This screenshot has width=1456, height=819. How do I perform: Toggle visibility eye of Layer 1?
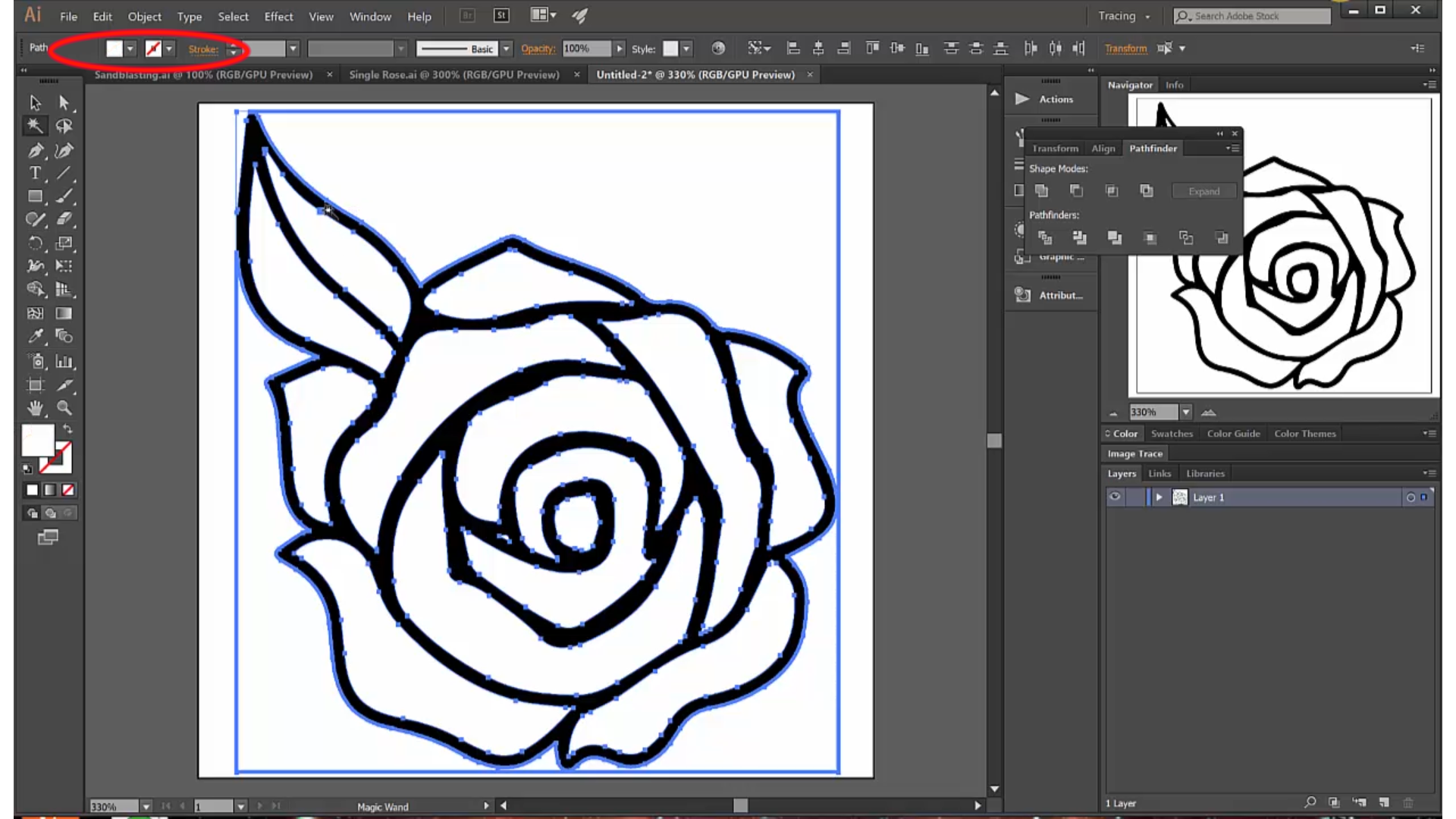click(1116, 497)
